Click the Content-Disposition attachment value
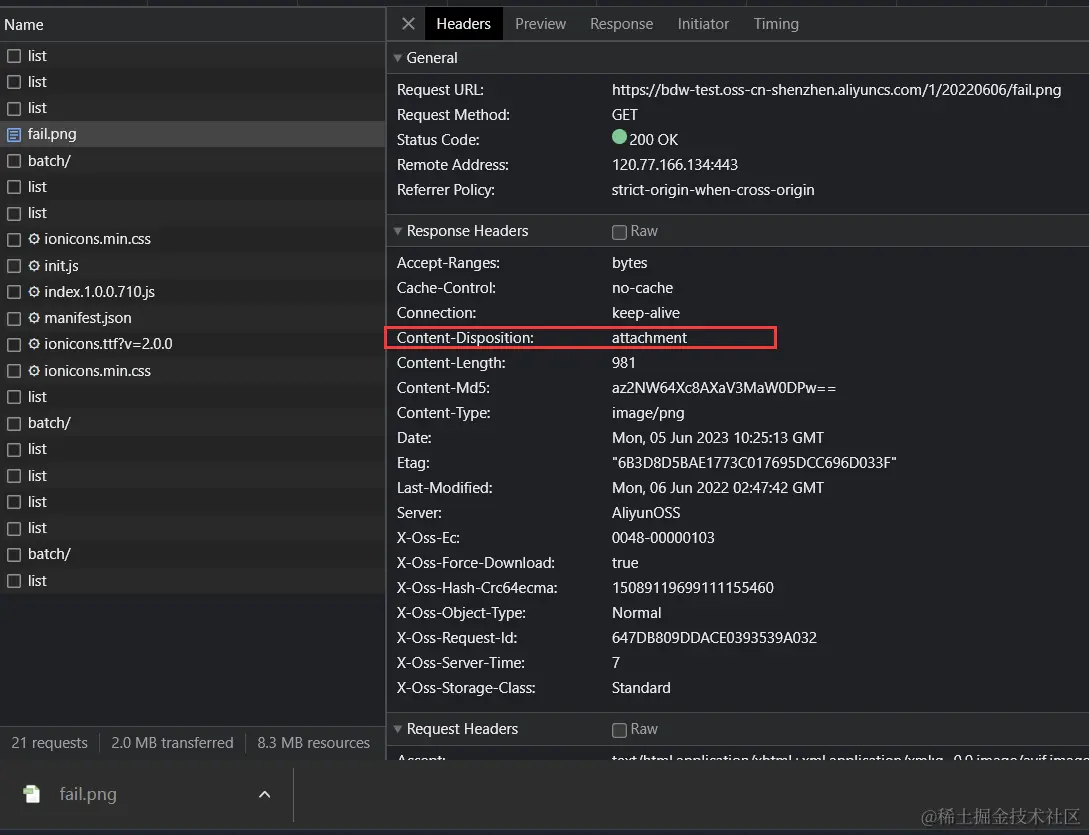The height and width of the screenshot is (835, 1089). tap(649, 338)
